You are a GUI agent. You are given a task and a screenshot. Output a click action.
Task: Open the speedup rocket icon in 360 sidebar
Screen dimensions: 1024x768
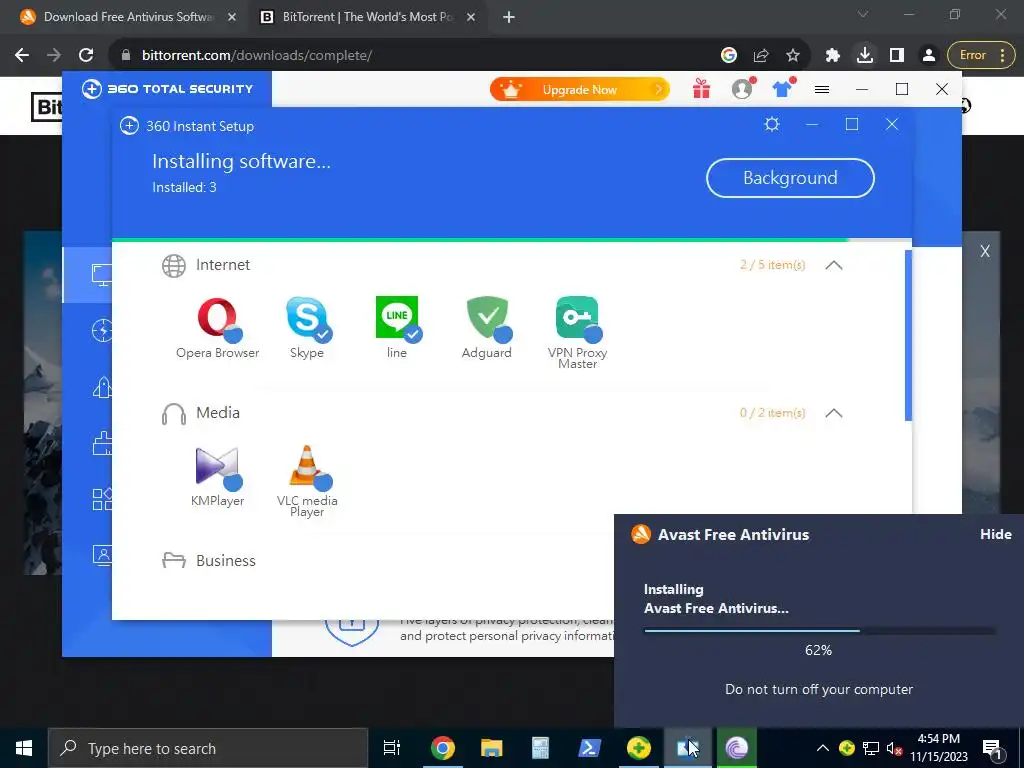(x=101, y=387)
